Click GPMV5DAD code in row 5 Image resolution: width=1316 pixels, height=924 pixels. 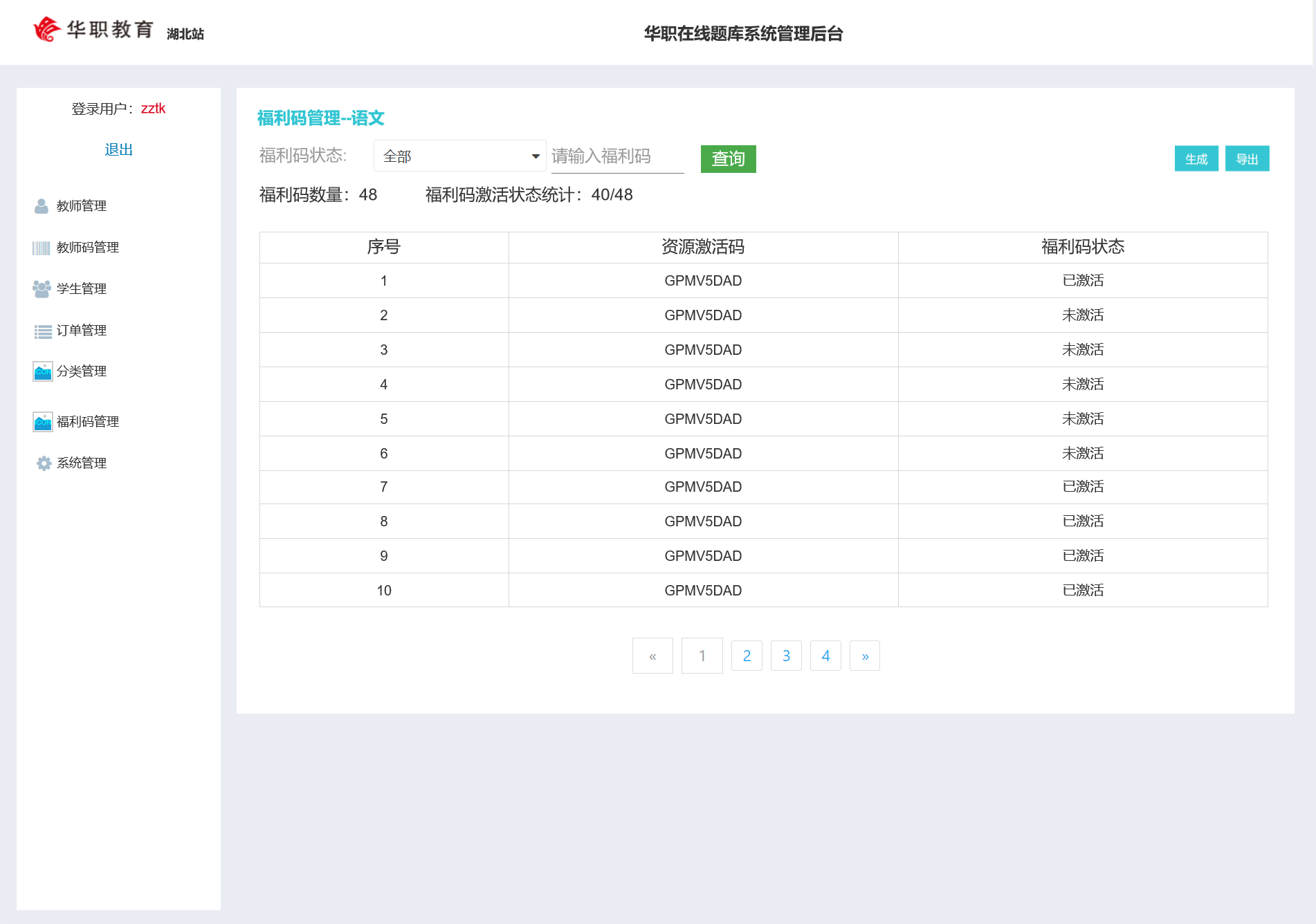coord(703,419)
